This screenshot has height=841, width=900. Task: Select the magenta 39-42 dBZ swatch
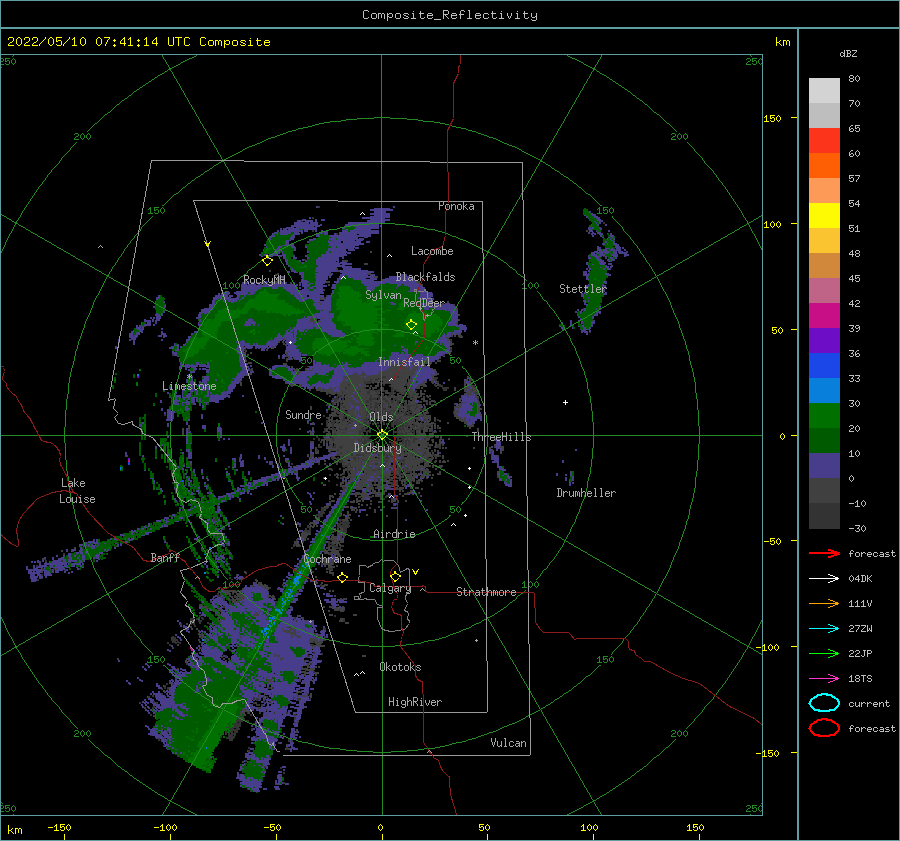point(824,316)
